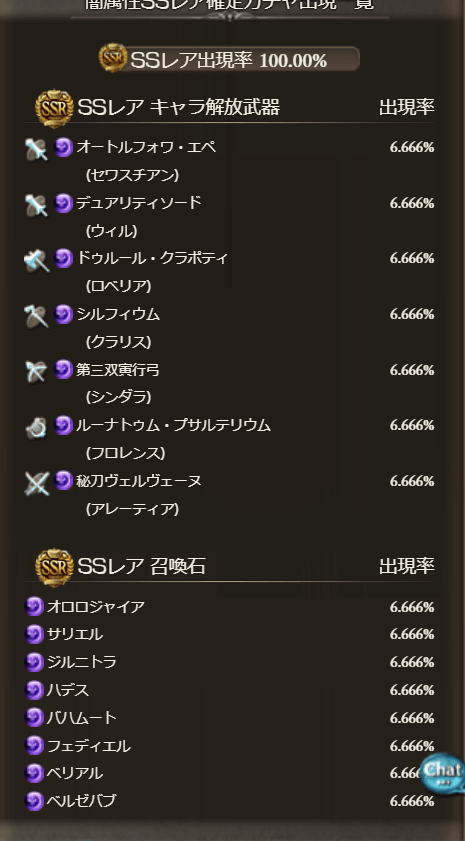Click the staff icon beside シルフィウム
Viewport: 465px width, 841px height.
(x=36, y=316)
